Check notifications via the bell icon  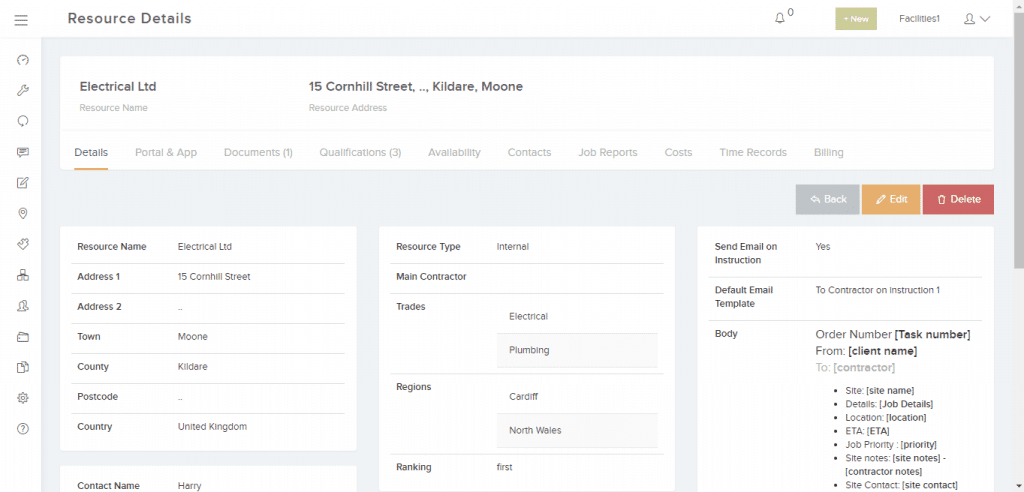pyautogui.click(x=781, y=18)
